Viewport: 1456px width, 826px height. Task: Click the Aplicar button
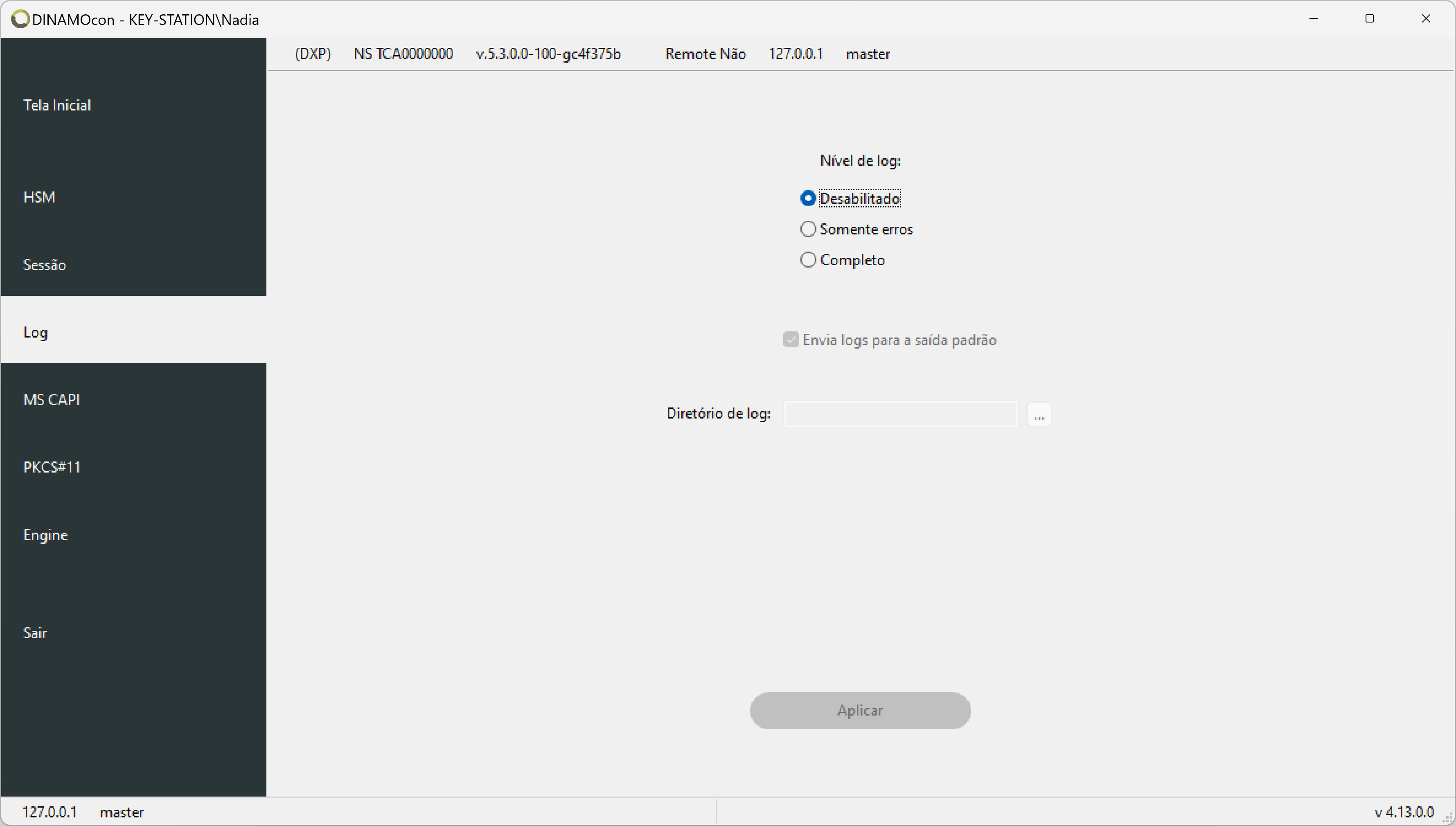pyautogui.click(x=860, y=710)
